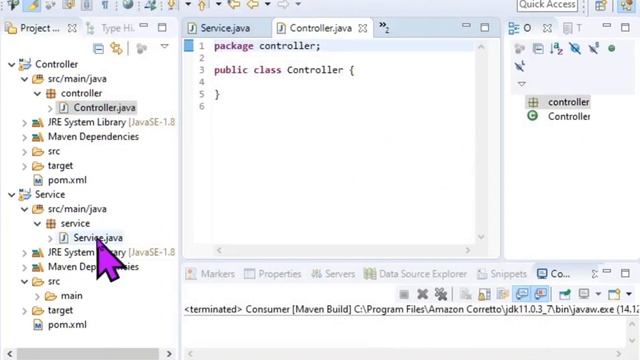Click Collapse All in Outline toolbar
The height and width of the screenshot is (360, 640).
[x=538, y=49]
